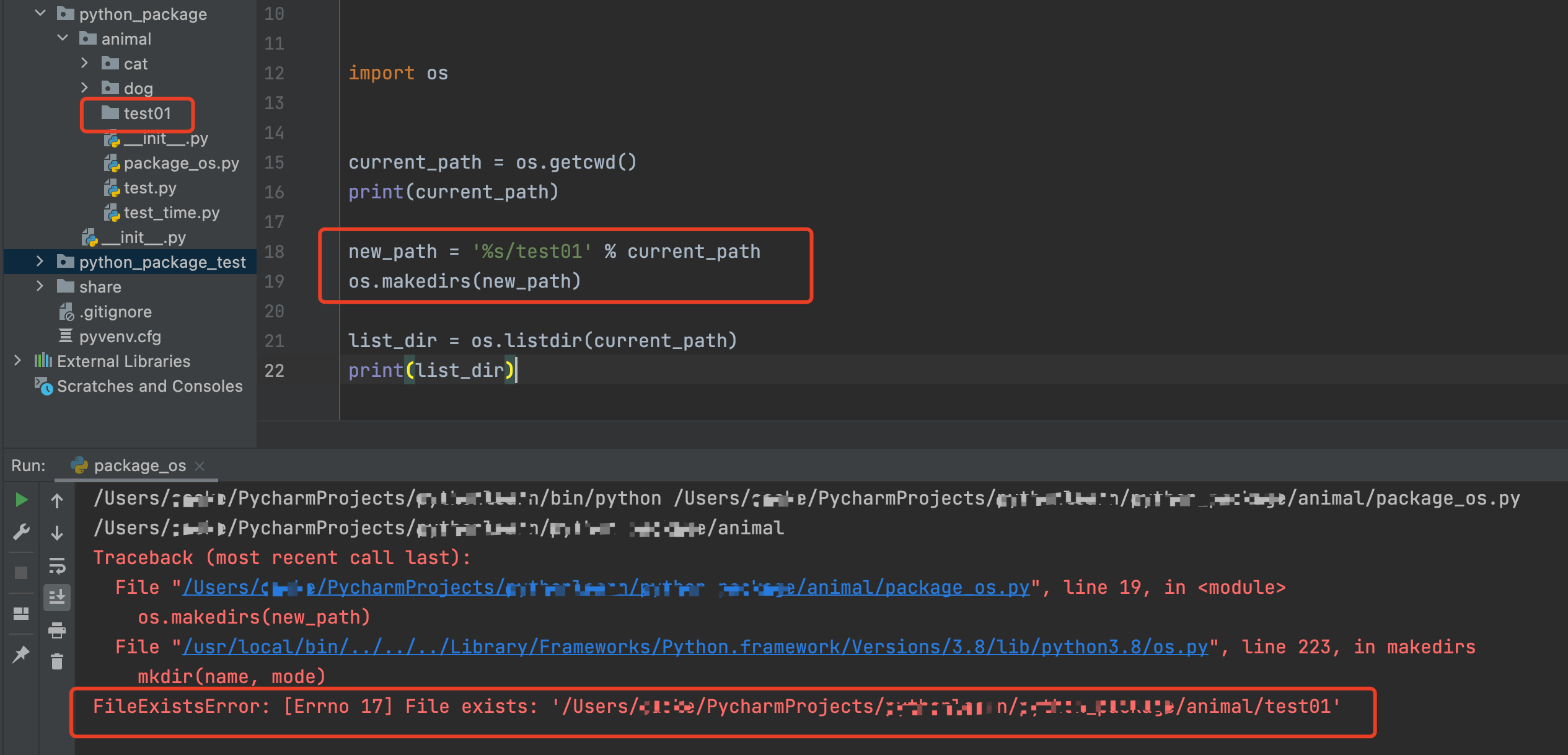Click line number 19 in the gutter
Viewport: 1568px width, 755px height.
(x=274, y=281)
